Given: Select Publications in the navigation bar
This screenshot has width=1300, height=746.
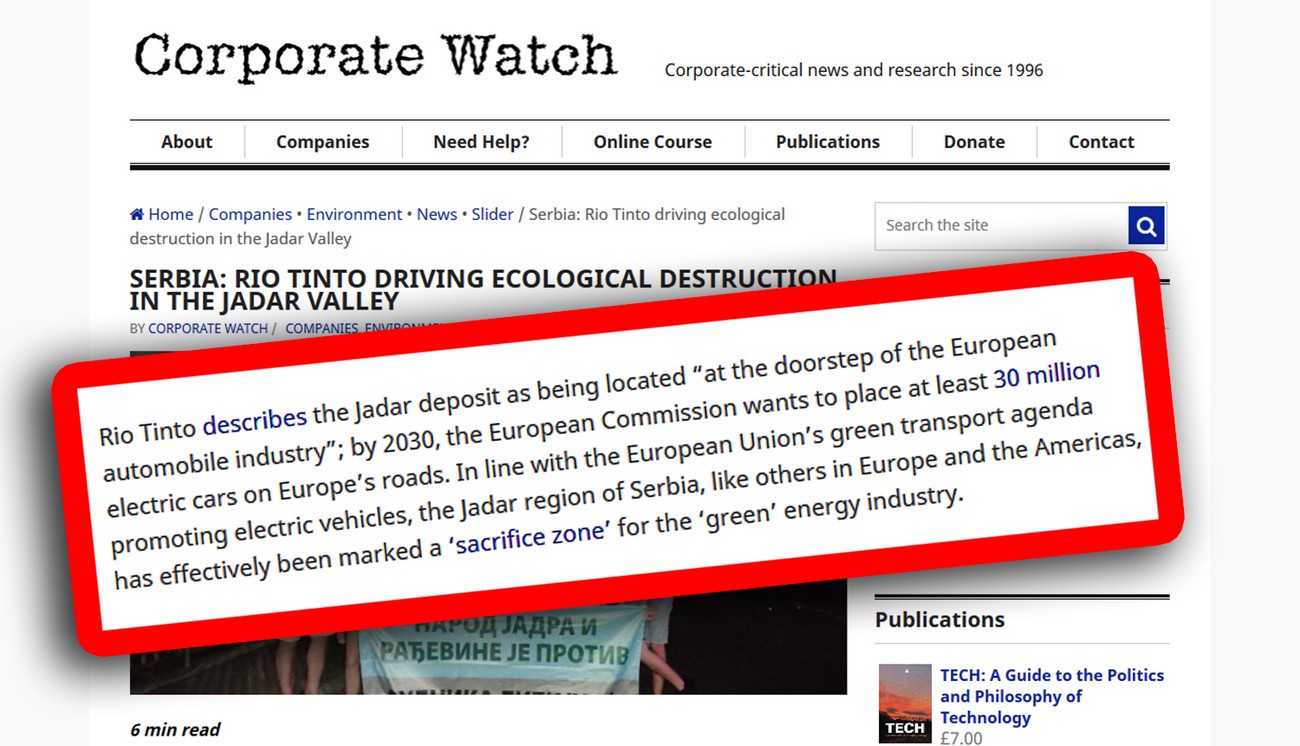Looking at the screenshot, I should coord(828,142).
